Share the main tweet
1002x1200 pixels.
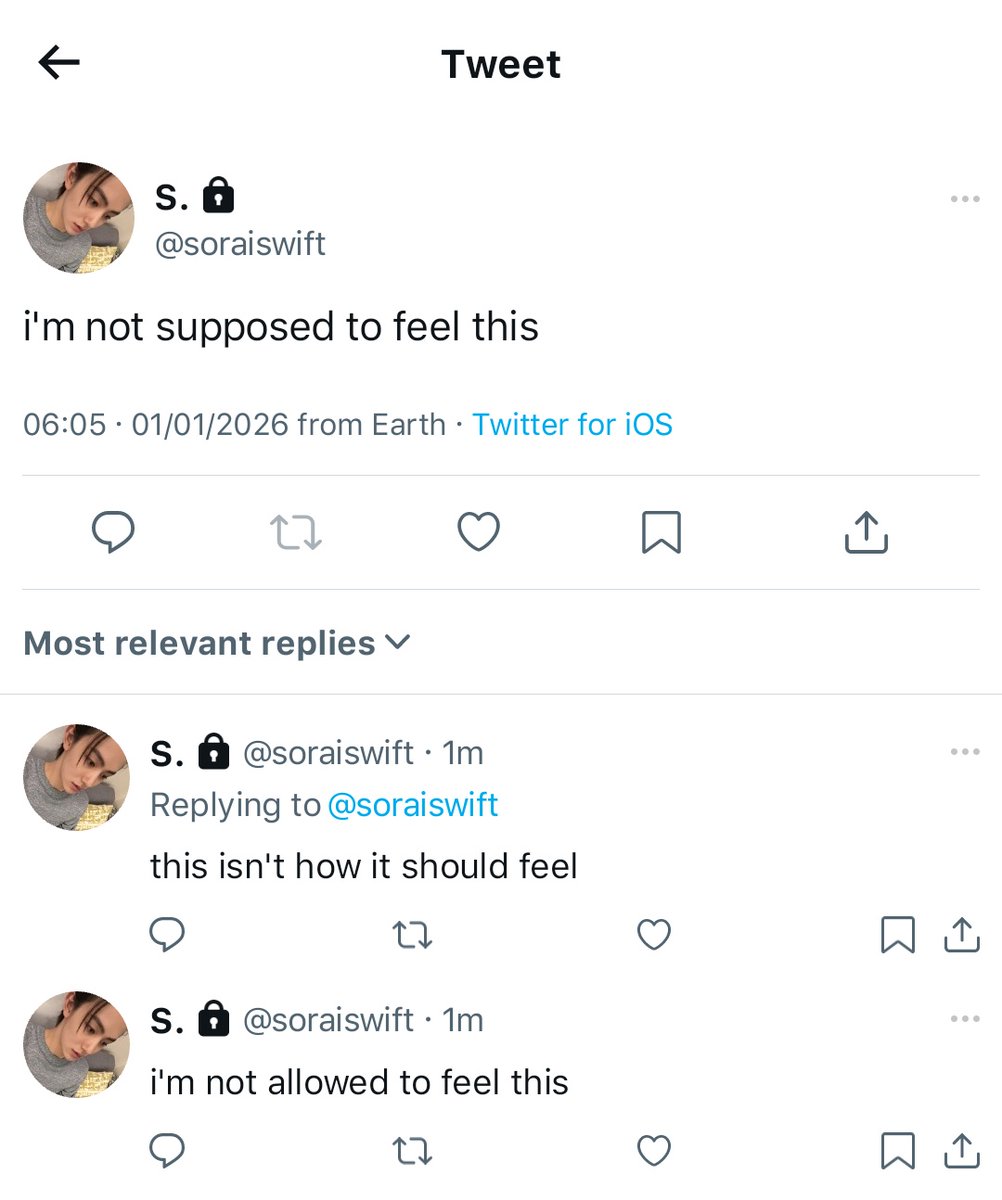pyautogui.click(x=866, y=532)
